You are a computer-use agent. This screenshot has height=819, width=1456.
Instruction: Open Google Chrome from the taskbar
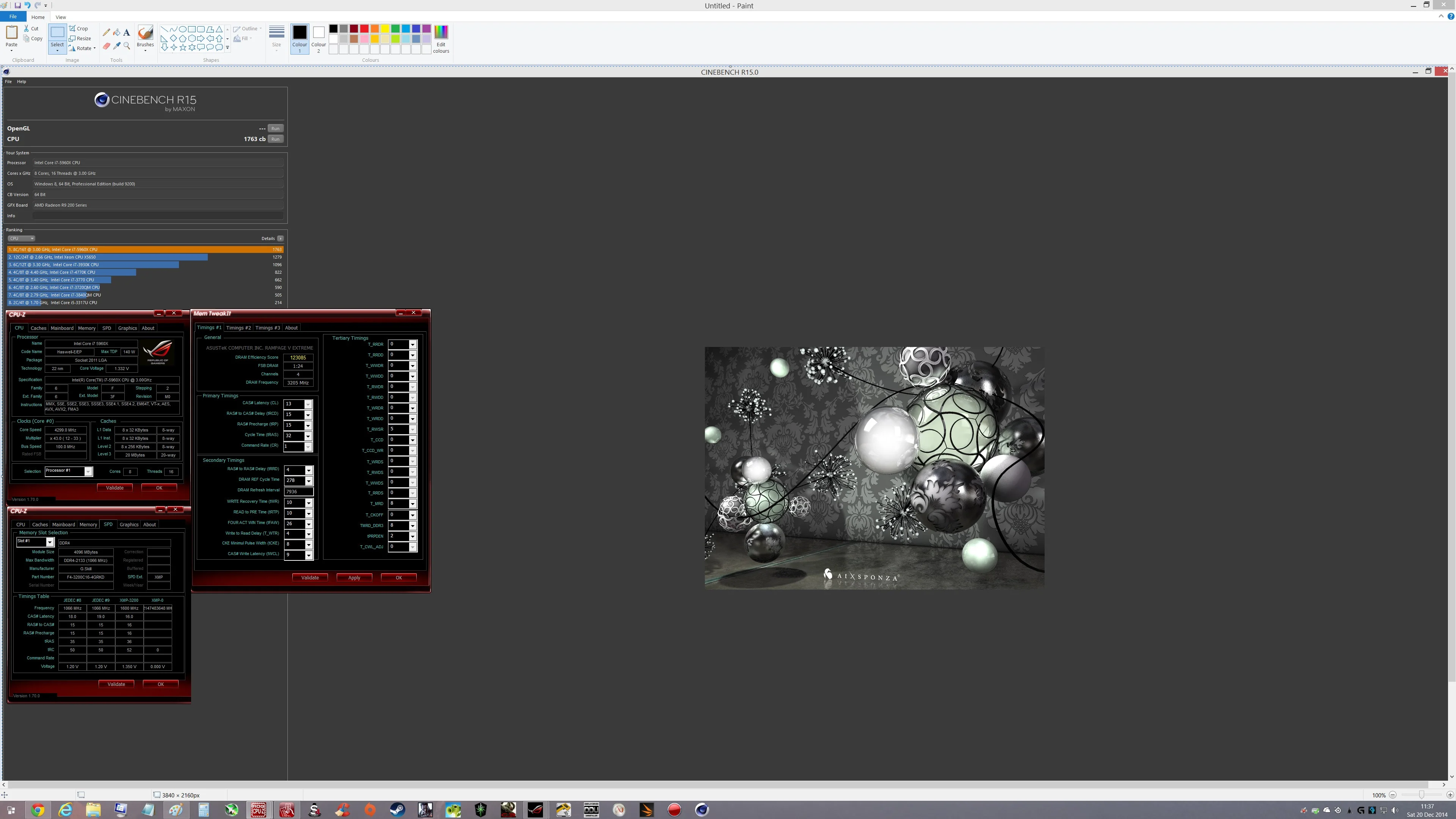pyautogui.click(x=38, y=810)
